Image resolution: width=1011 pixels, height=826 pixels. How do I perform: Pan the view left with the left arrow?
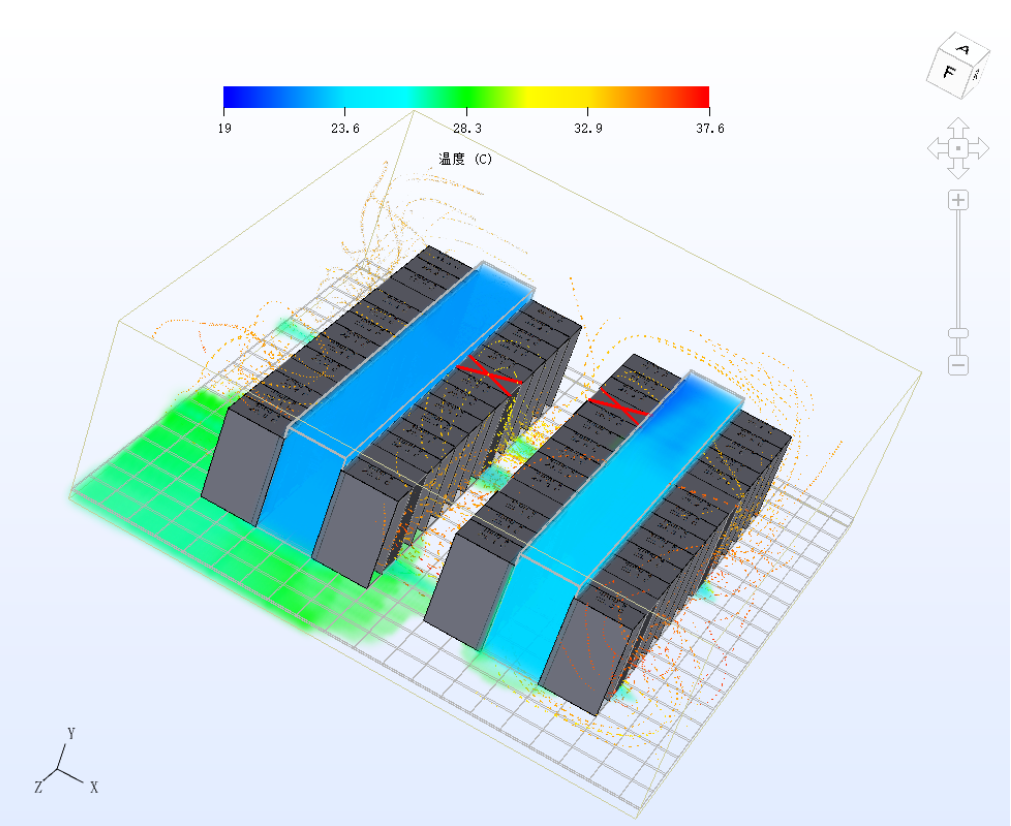click(x=936, y=149)
